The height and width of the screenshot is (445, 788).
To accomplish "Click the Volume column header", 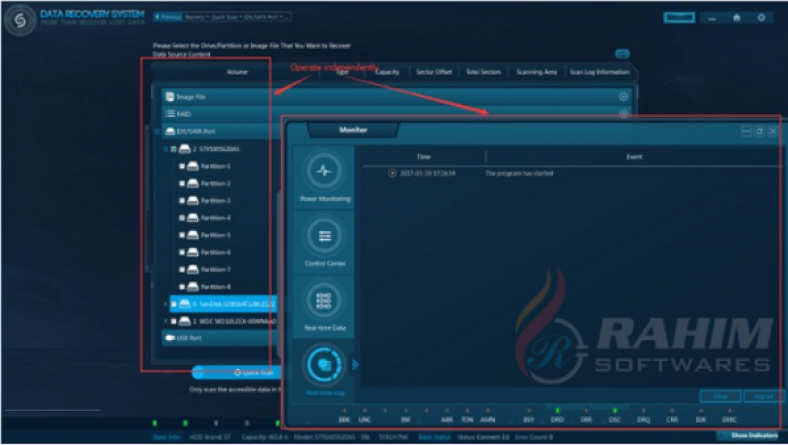I will pyautogui.click(x=237, y=72).
